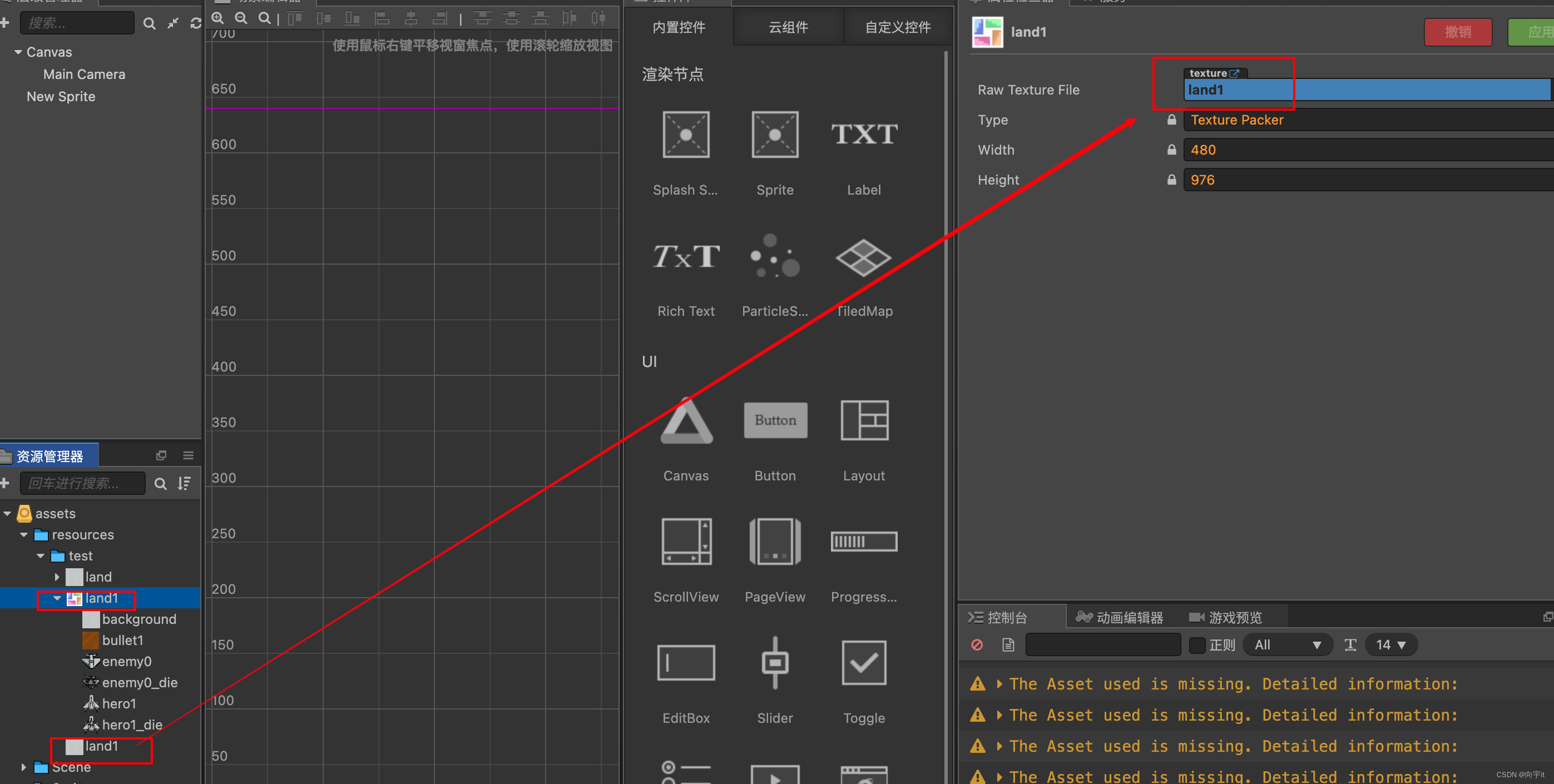Click the resource manager search field
Screen dimensions: 1554x784
(x=83, y=483)
